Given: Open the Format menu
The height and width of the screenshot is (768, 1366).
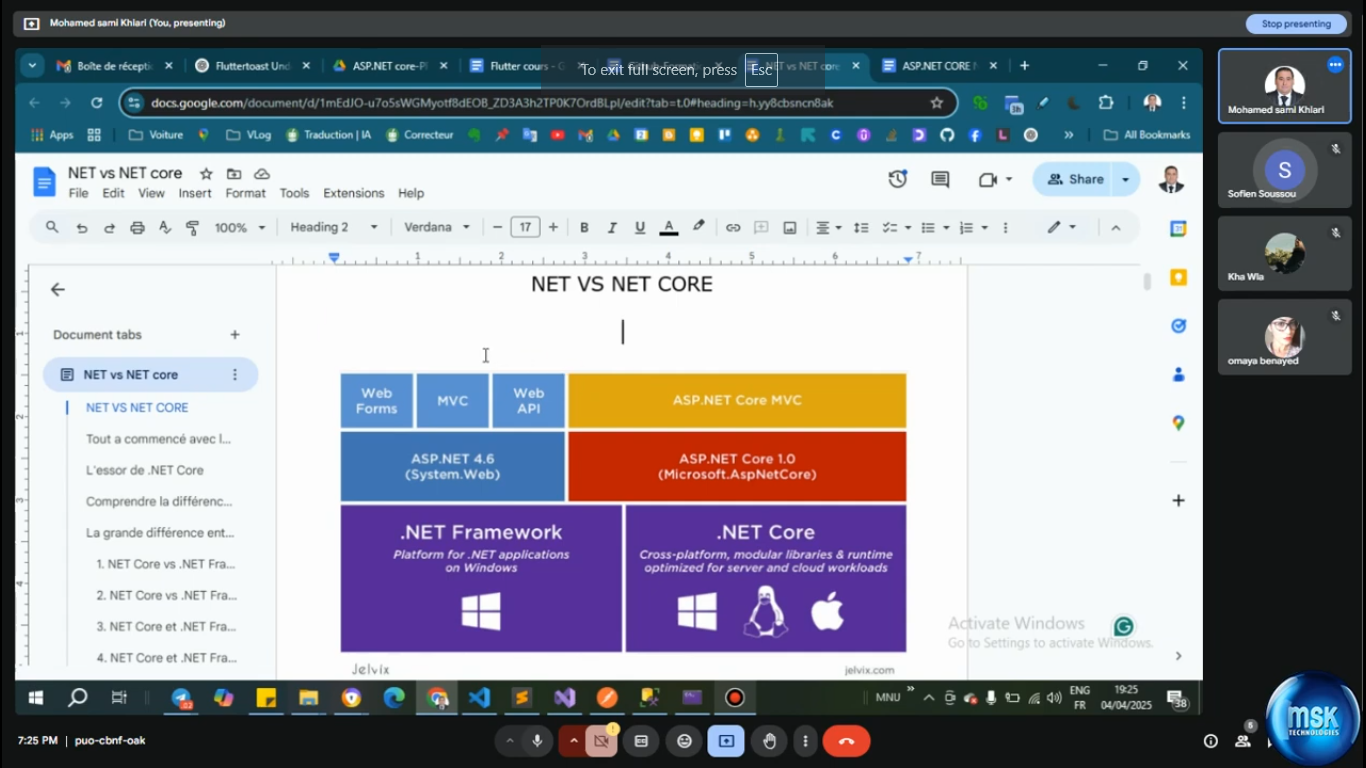Looking at the screenshot, I should click(x=245, y=193).
